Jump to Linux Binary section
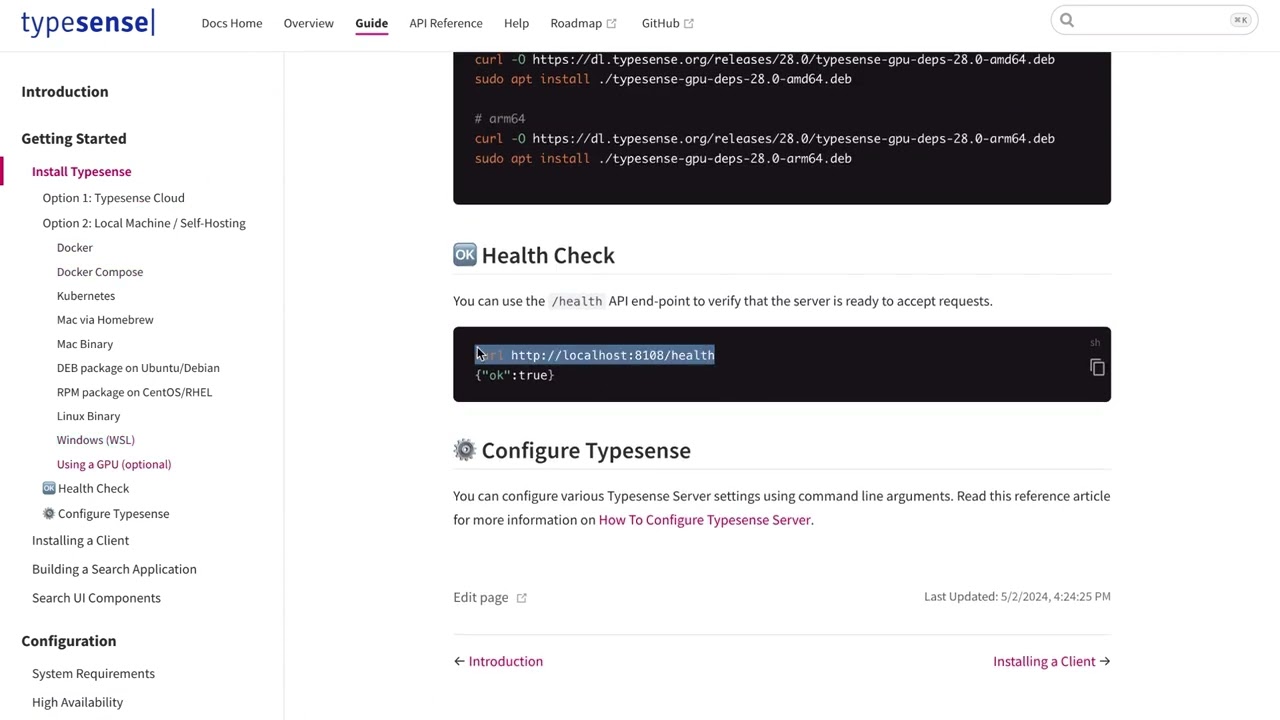This screenshot has width=1280, height=720. tap(88, 416)
